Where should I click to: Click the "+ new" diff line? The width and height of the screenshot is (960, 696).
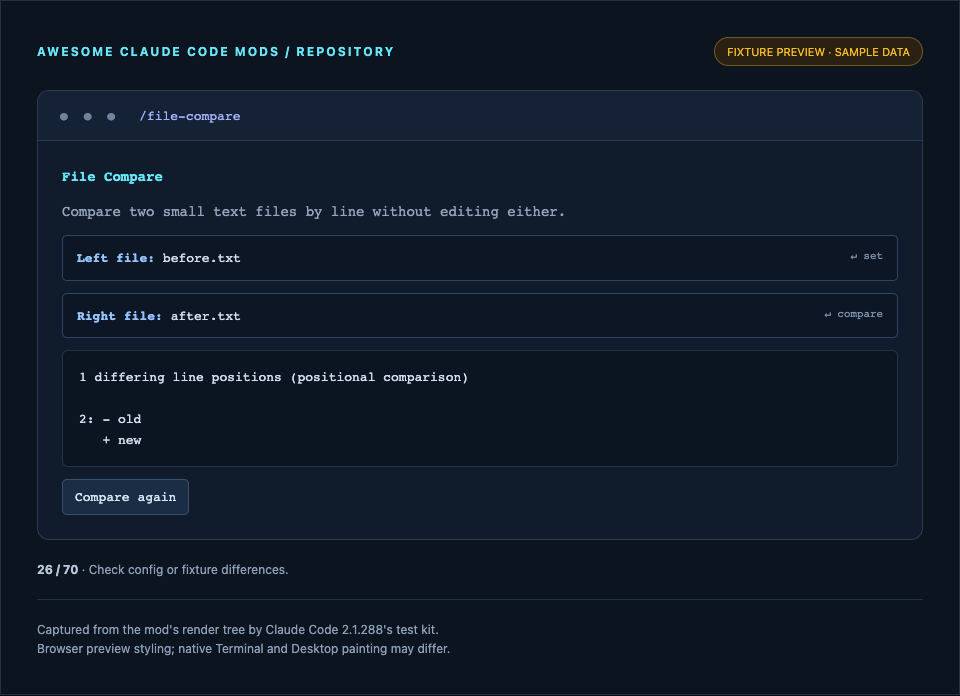tap(122, 440)
